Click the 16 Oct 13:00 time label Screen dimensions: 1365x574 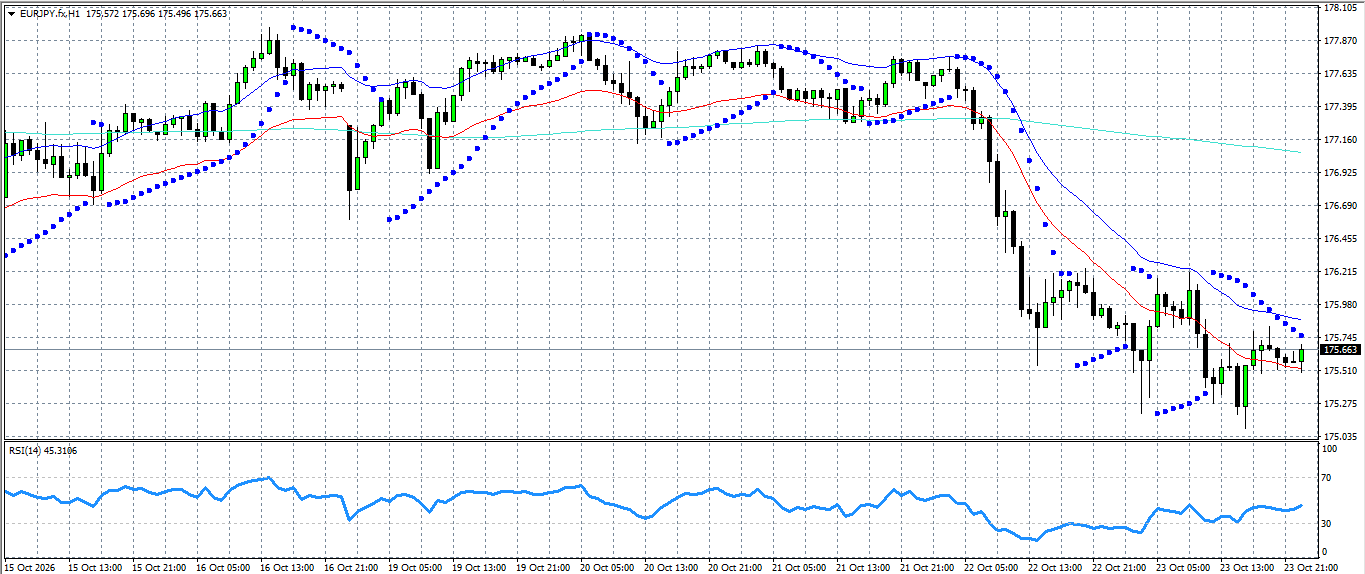click(288, 567)
